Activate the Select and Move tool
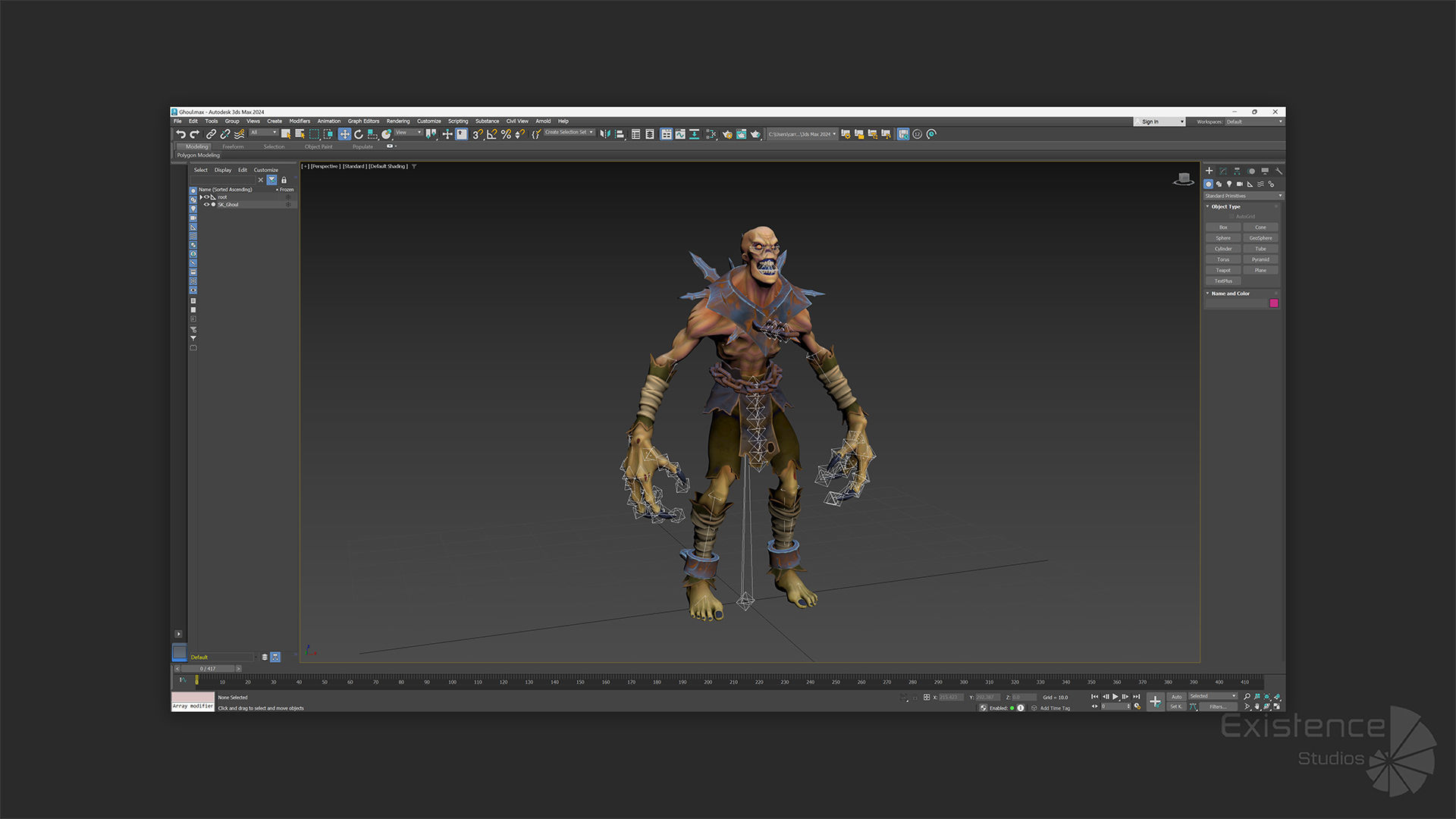This screenshot has height=819, width=1456. 344,134
